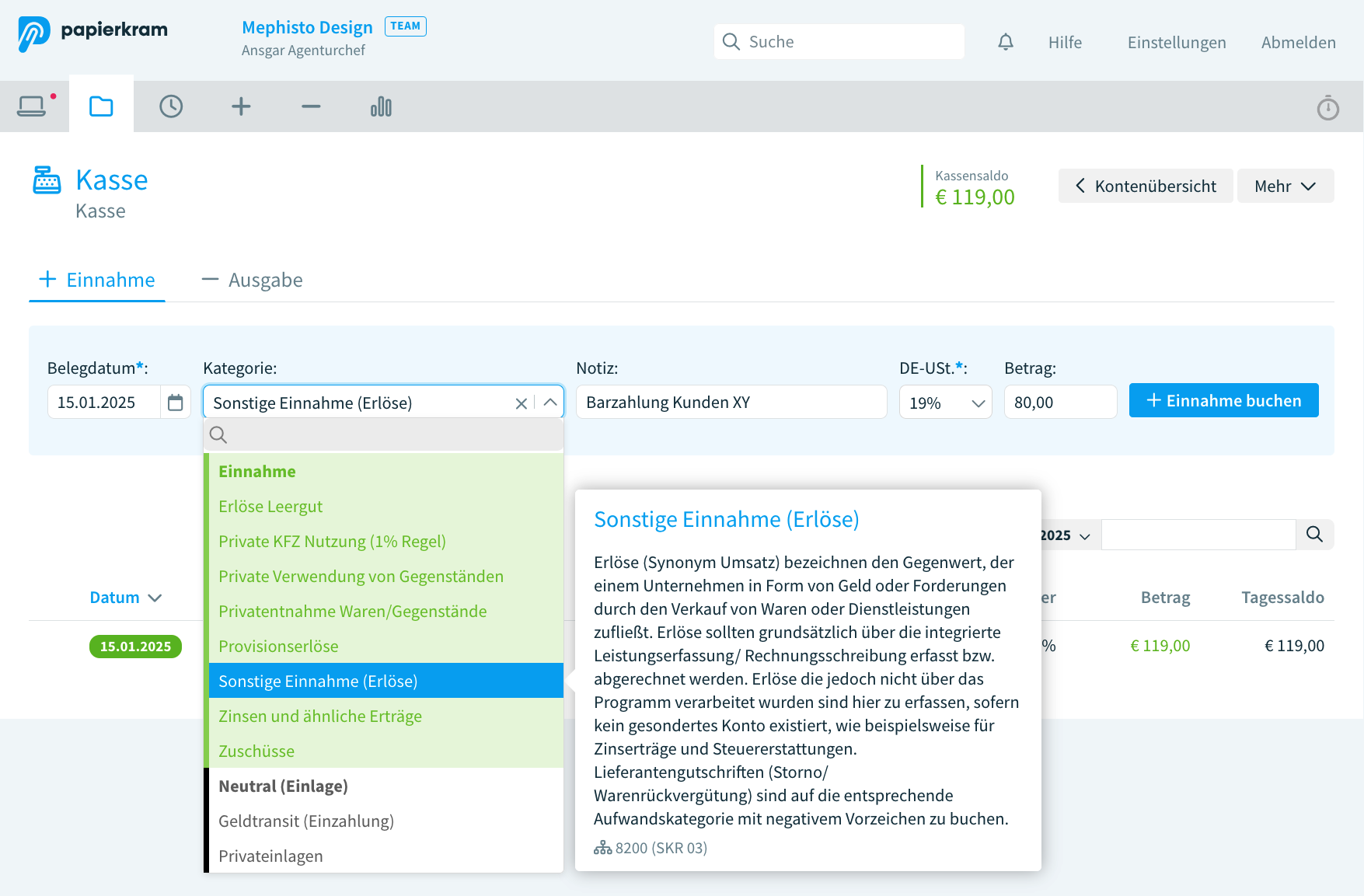Click the table search magnifier button
Image resolution: width=1364 pixels, height=896 pixels.
pyautogui.click(x=1314, y=535)
